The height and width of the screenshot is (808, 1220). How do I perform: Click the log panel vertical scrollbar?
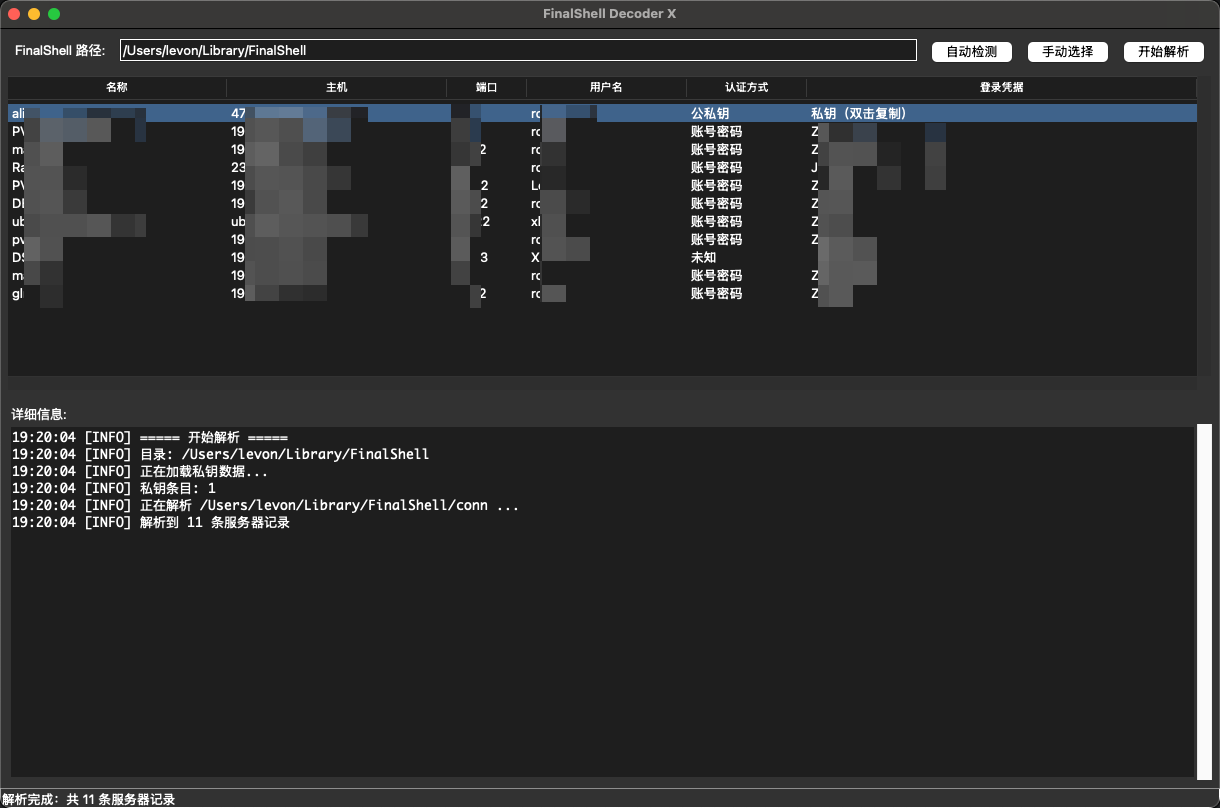pos(1204,600)
